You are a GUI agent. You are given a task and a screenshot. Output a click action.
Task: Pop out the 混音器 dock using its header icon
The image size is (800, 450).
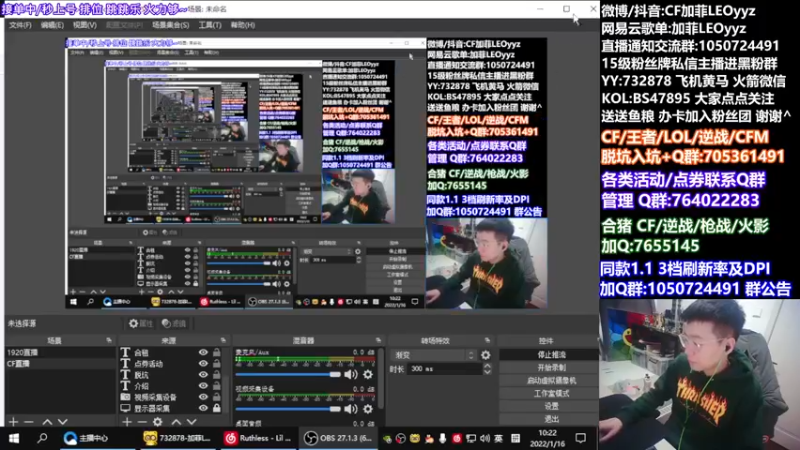[378, 340]
